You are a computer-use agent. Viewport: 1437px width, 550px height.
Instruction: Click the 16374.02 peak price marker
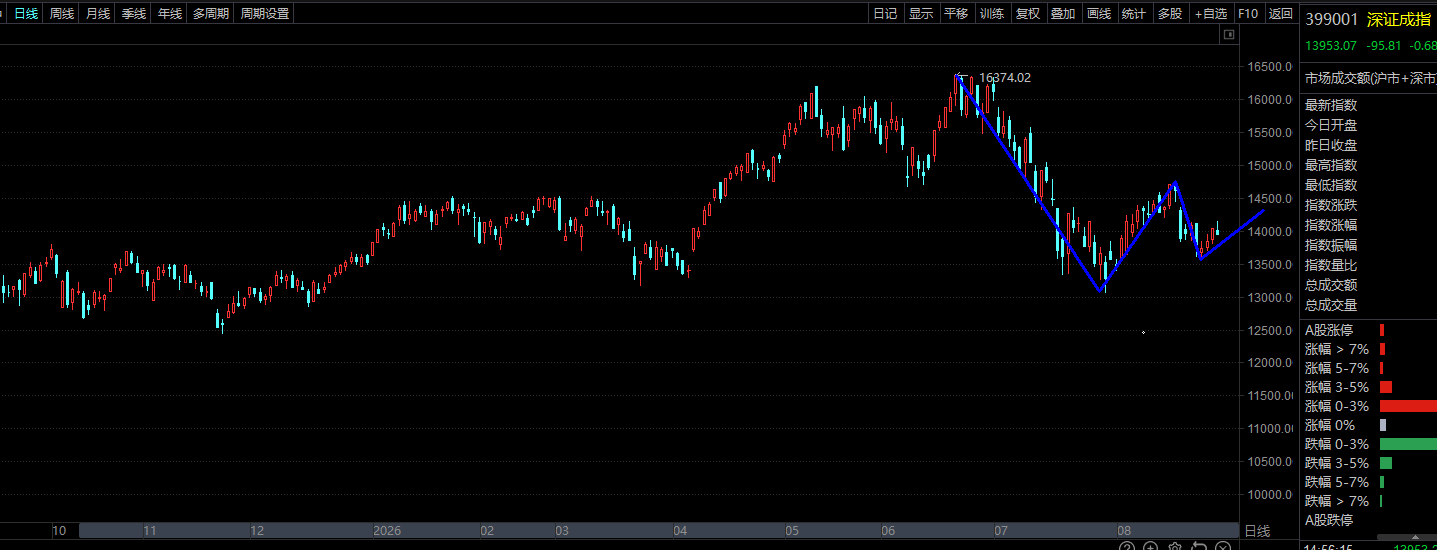[1005, 77]
